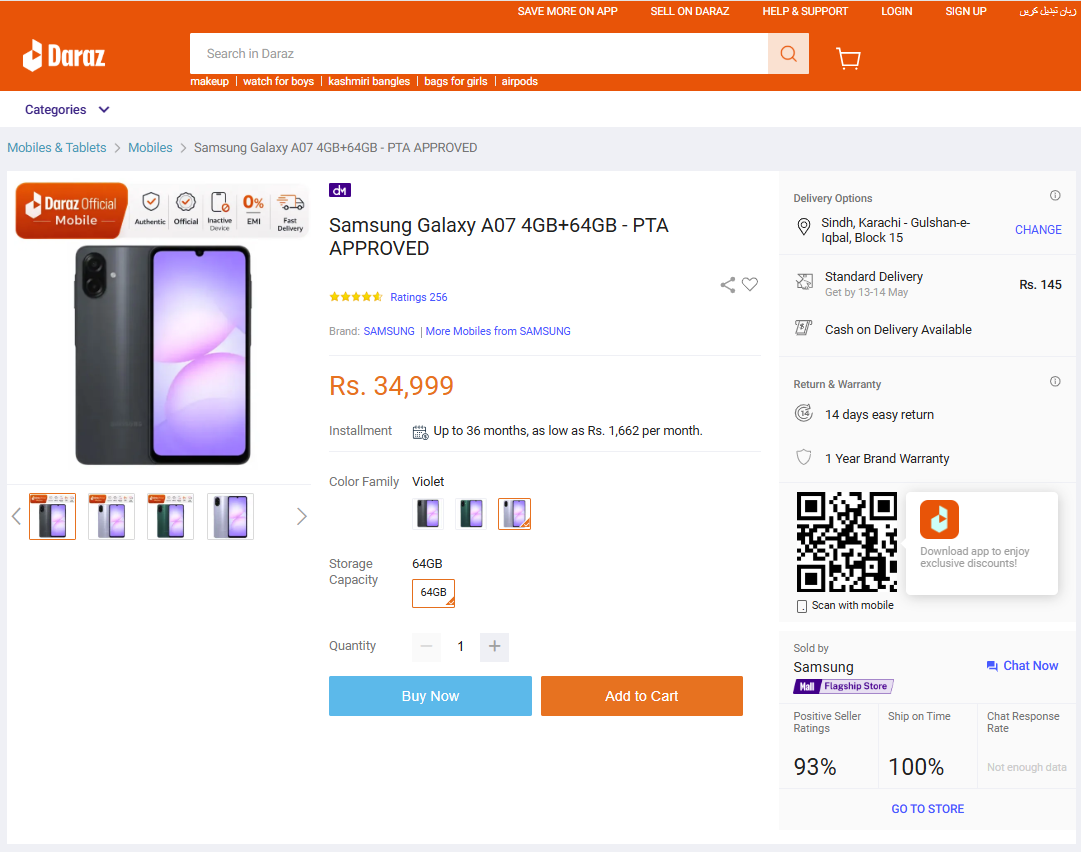Open second thumbnail with violet phone
The width and height of the screenshot is (1081, 852).
point(112,516)
